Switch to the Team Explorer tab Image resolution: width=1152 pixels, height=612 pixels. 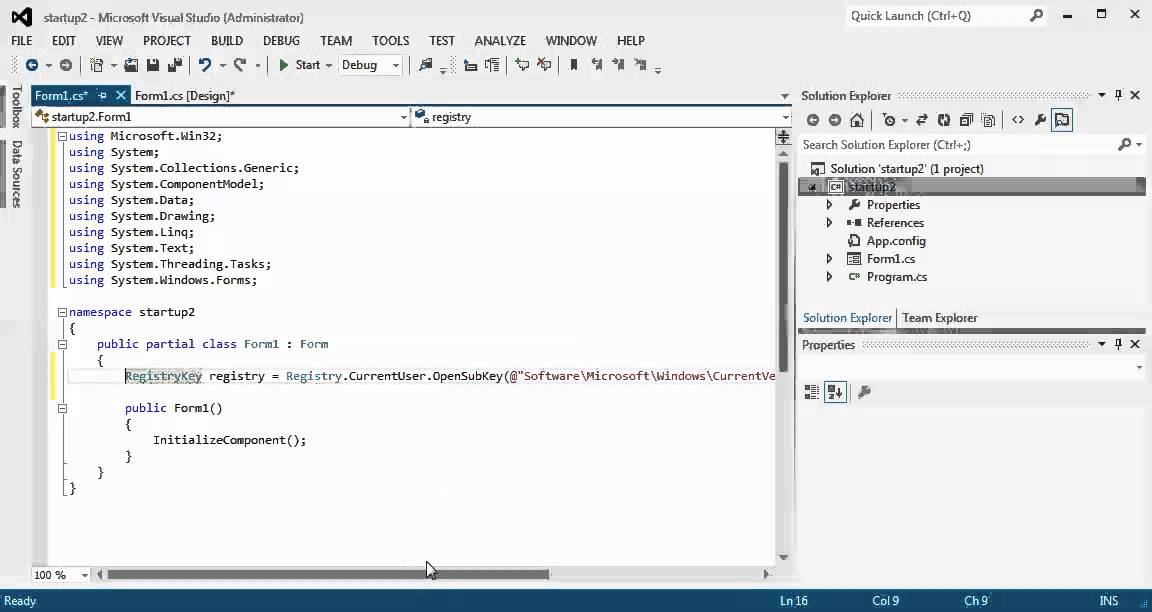940,318
